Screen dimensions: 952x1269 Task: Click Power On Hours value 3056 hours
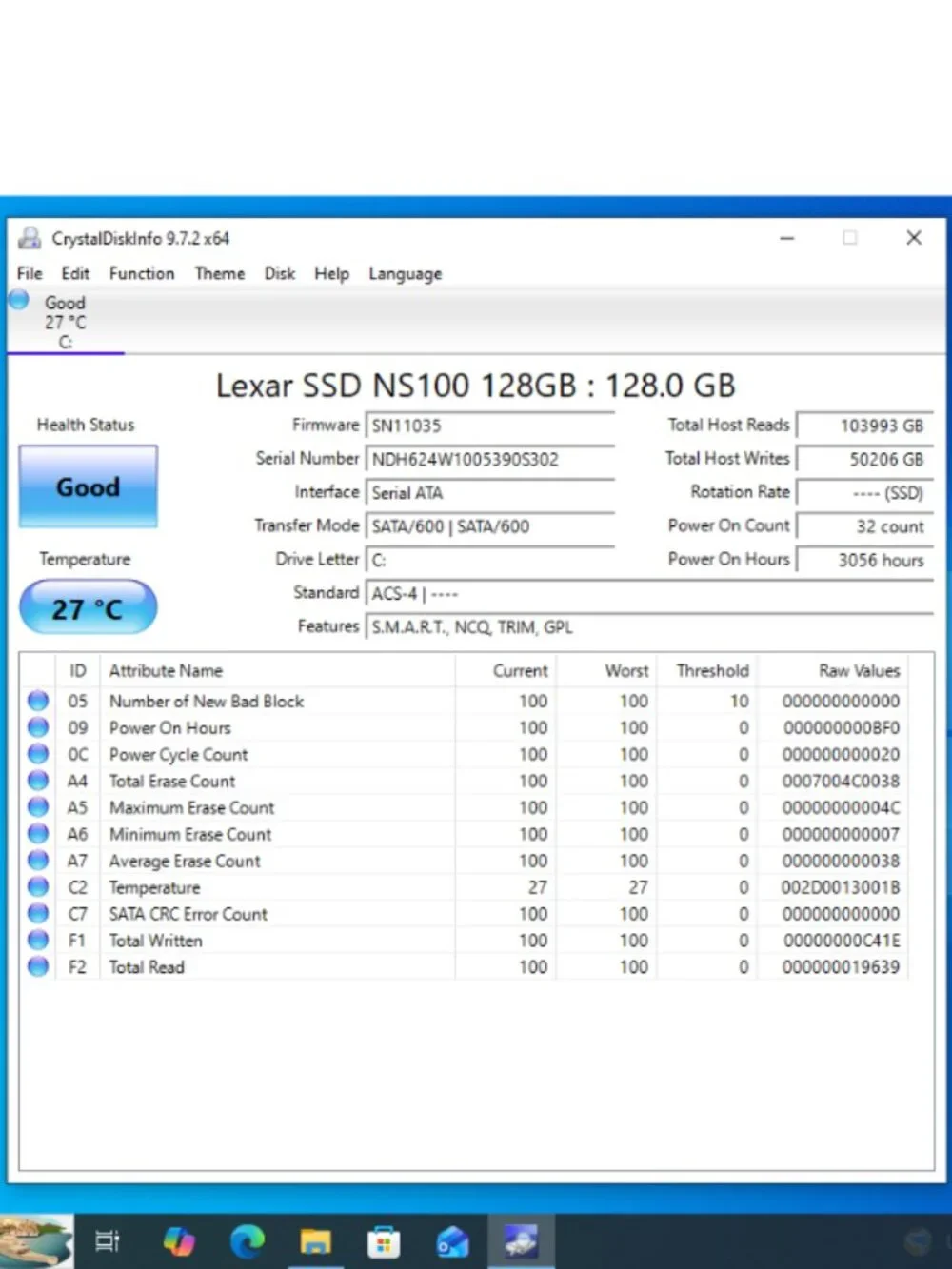(864, 560)
